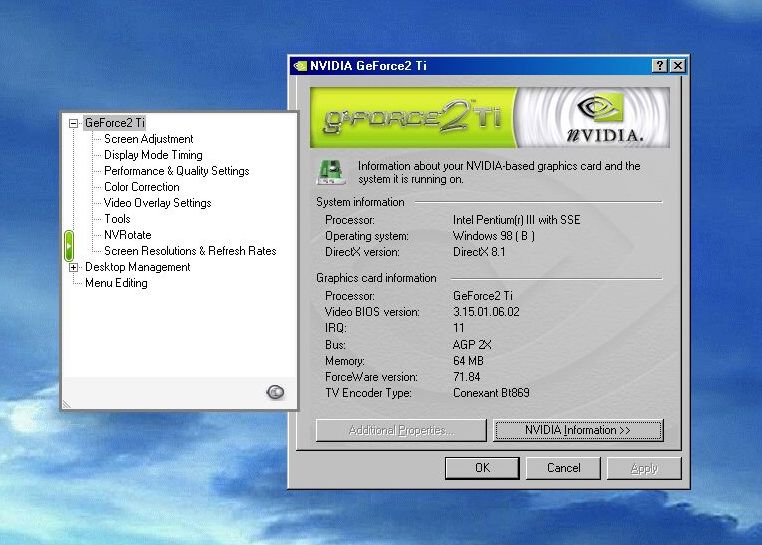Open Screen Adjustment settings
The image size is (762, 545).
(148, 139)
